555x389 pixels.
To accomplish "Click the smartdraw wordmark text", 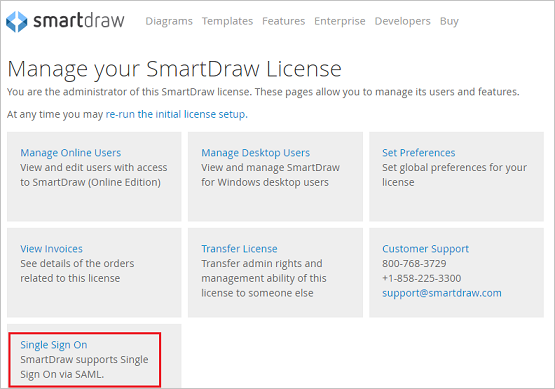I will (79, 21).
